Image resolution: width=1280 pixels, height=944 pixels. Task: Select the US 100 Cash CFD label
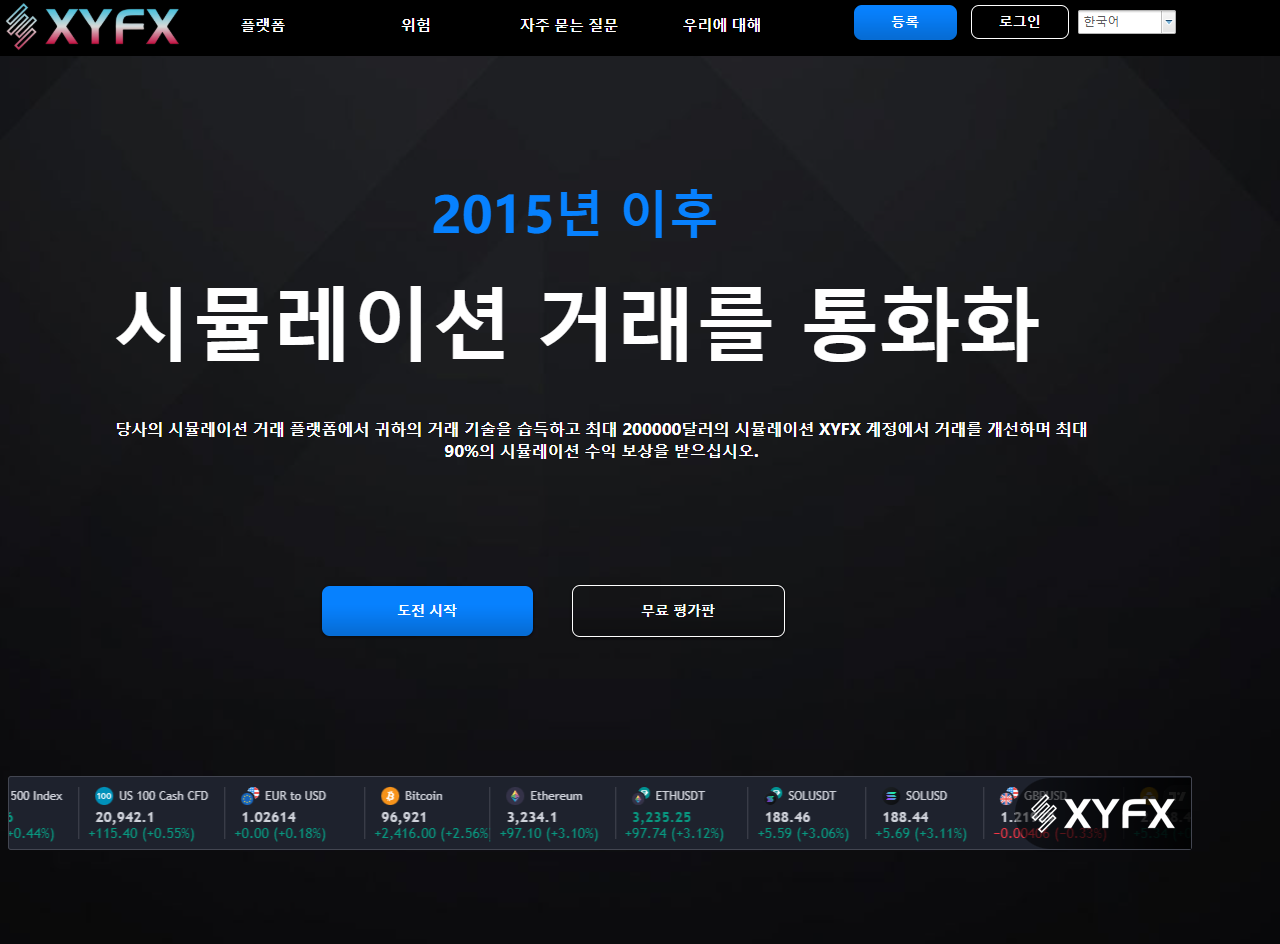(164, 796)
